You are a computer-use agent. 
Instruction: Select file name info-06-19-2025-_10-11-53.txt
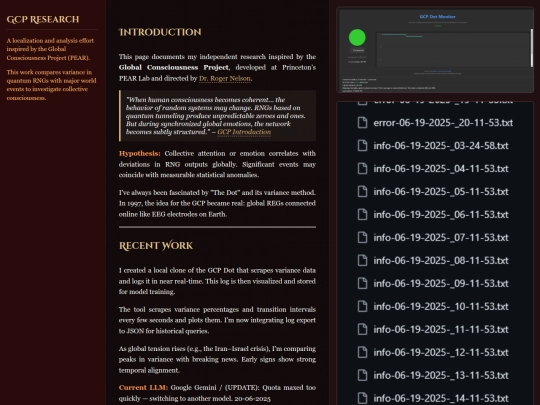pos(441,306)
